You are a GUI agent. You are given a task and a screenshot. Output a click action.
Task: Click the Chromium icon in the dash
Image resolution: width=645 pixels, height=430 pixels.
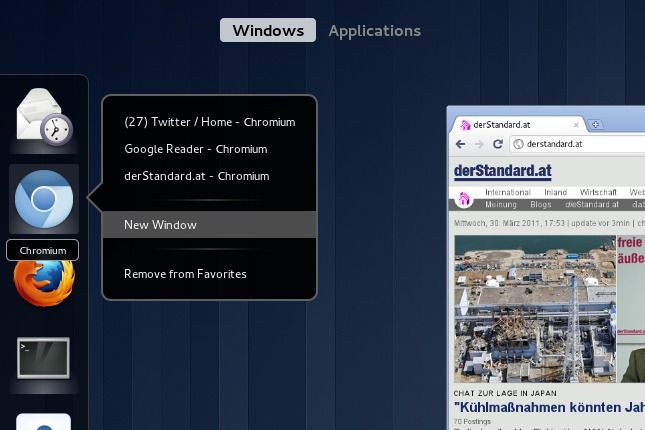point(43,199)
